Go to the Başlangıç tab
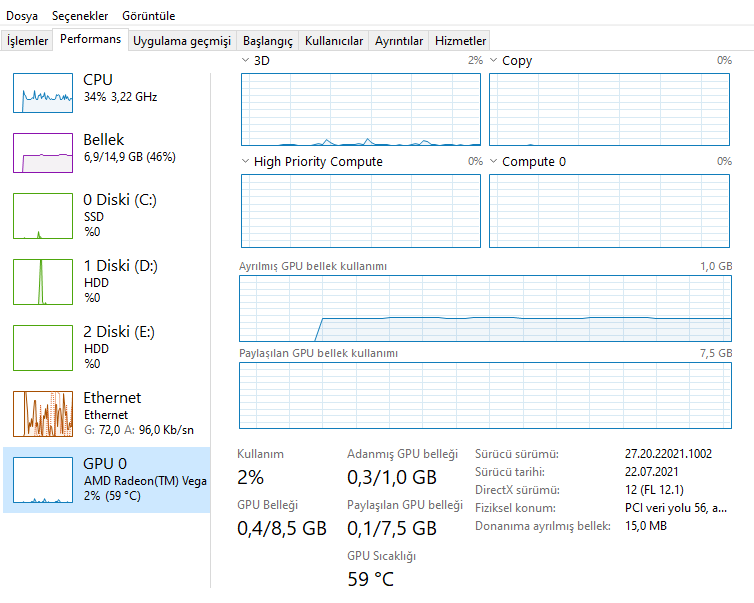This screenshot has height=603, width=754. (x=269, y=41)
